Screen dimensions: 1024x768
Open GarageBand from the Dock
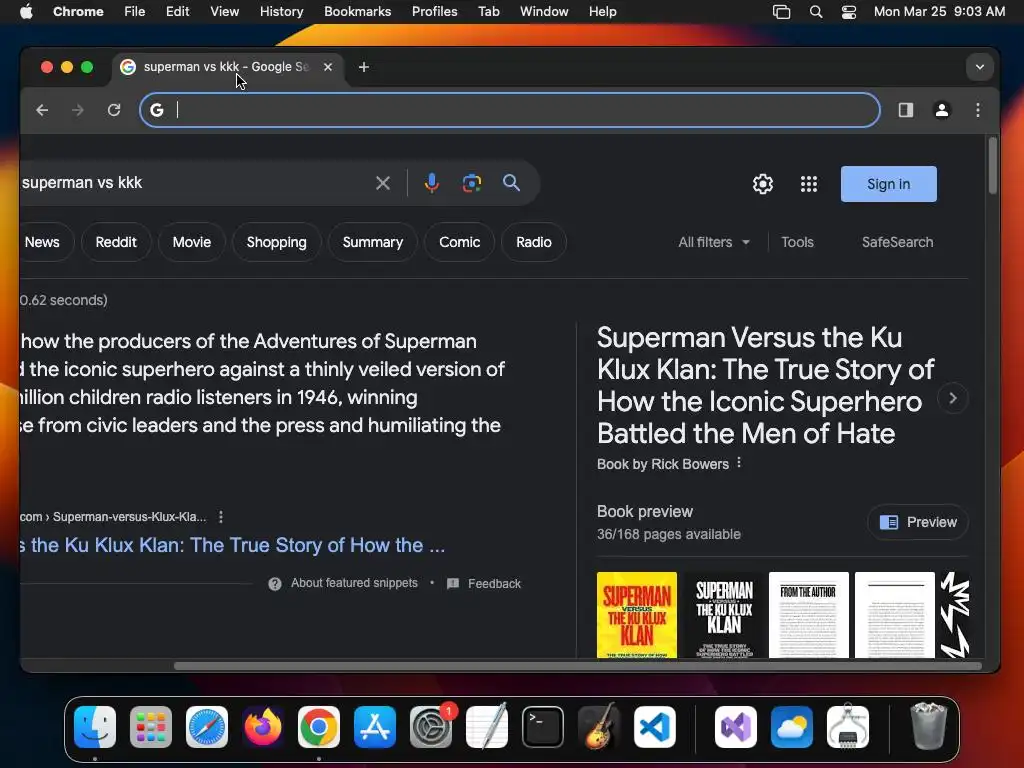(599, 727)
